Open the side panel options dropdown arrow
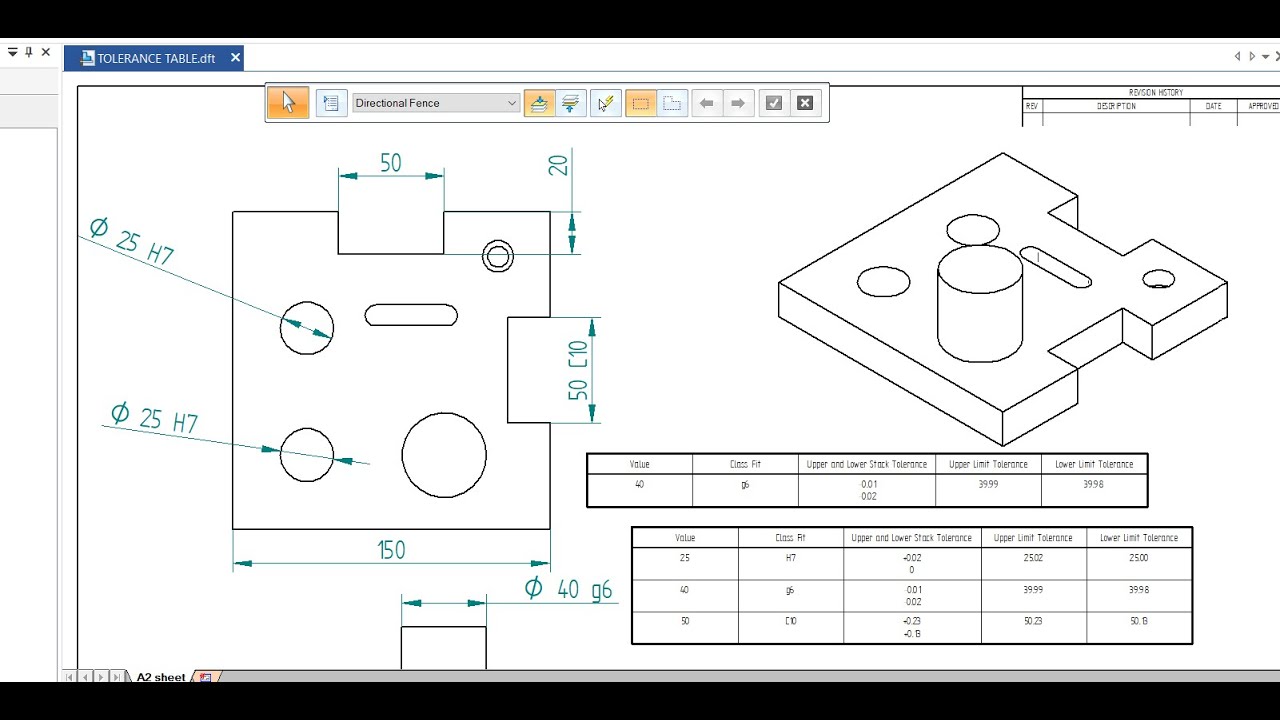This screenshot has height=720, width=1280. click(13, 52)
